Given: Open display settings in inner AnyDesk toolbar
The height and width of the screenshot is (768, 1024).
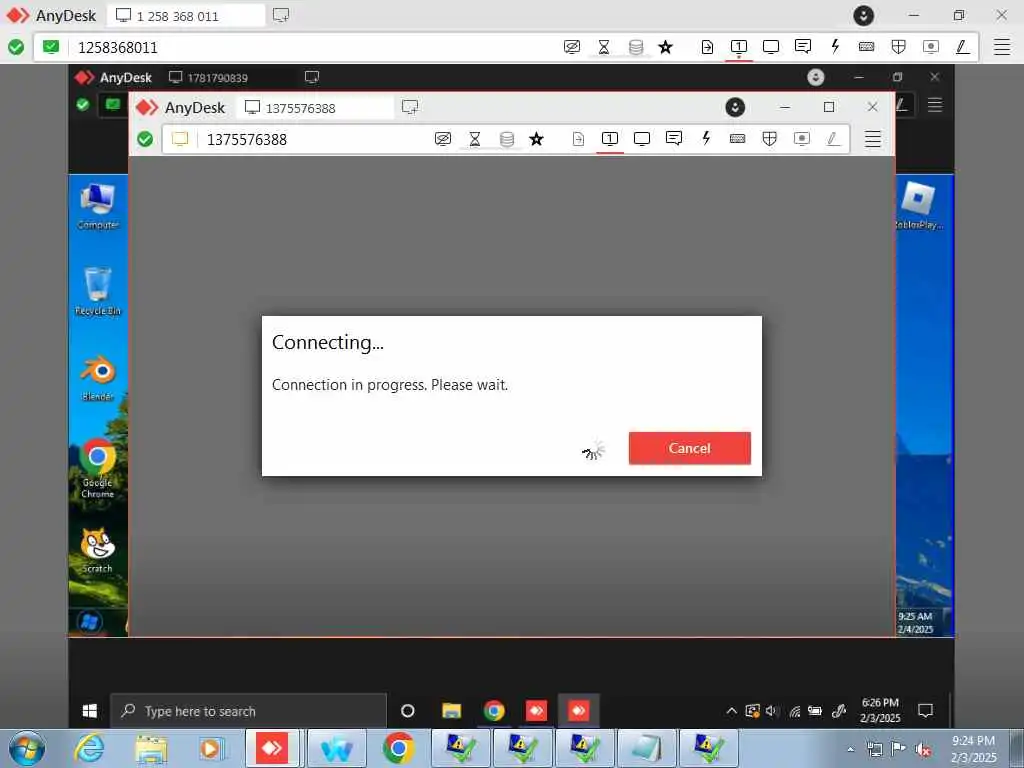Looking at the screenshot, I should (642, 138).
